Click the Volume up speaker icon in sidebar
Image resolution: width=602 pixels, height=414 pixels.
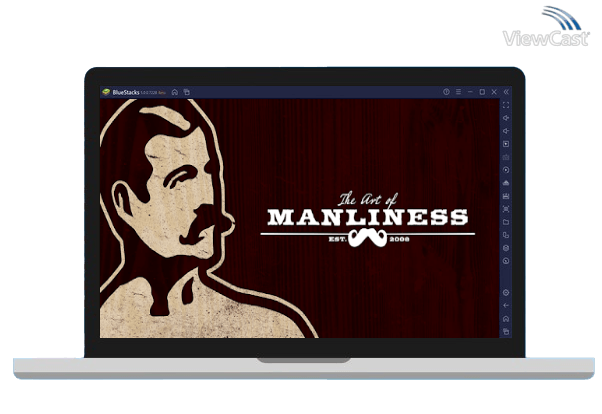pos(506,118)
